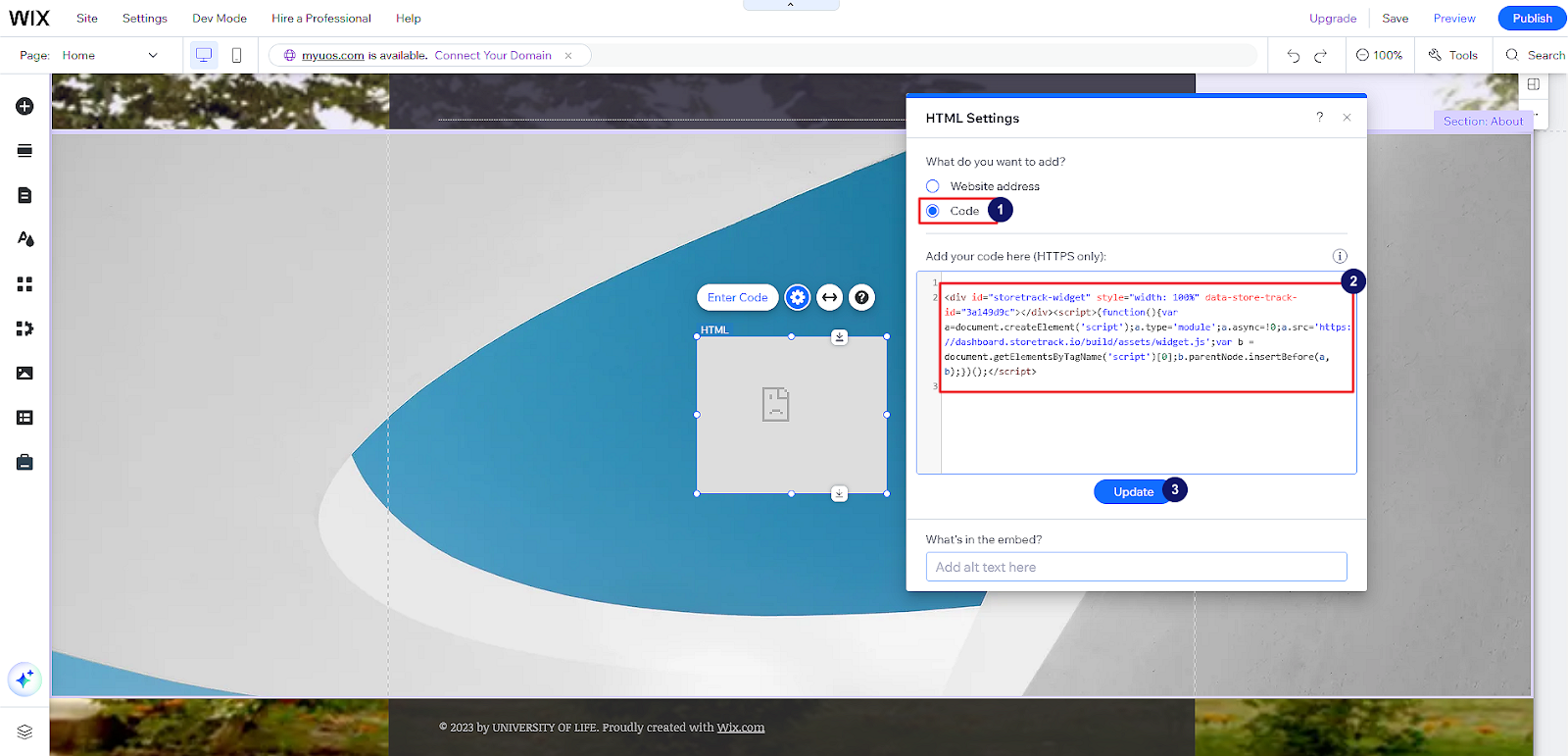Click the question mark help icon near Enter Code
1568x756 pixels.
click(861, 297)
